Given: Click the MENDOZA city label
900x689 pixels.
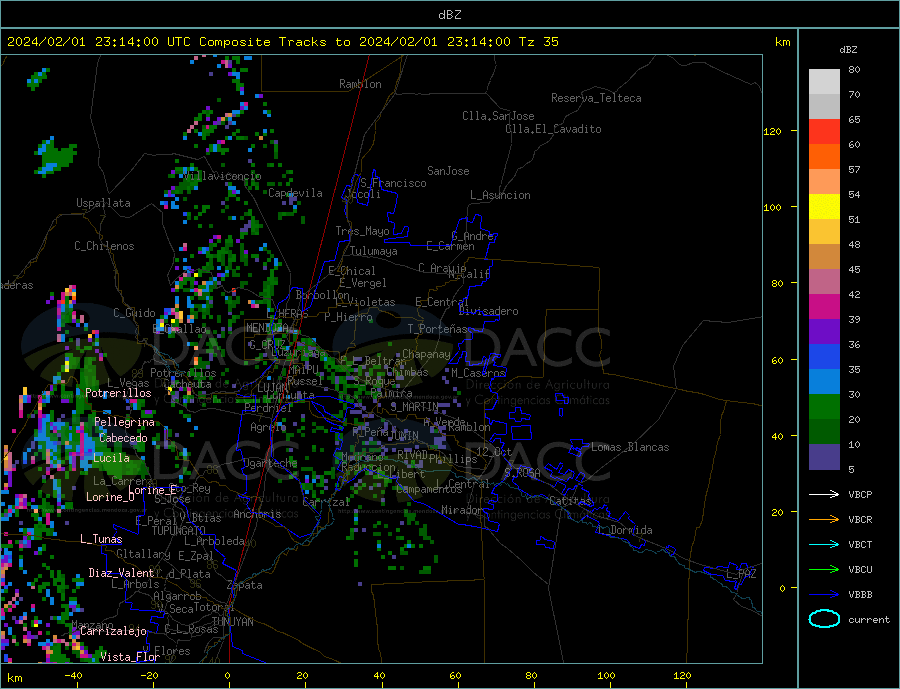Looking at the screenshot, I should (267, 328).
